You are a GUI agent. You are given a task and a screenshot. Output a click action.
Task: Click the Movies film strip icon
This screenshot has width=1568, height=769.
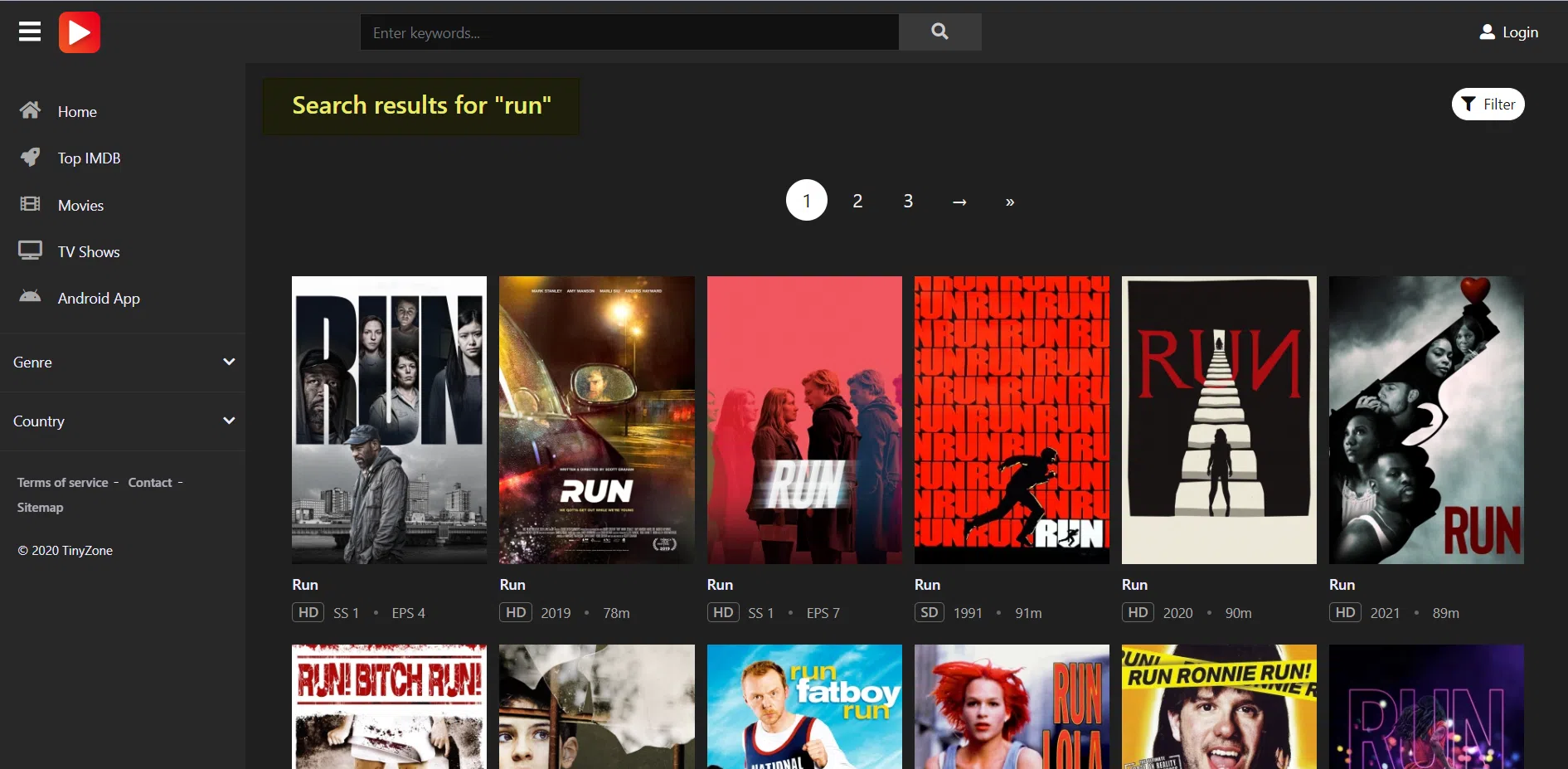30,204
